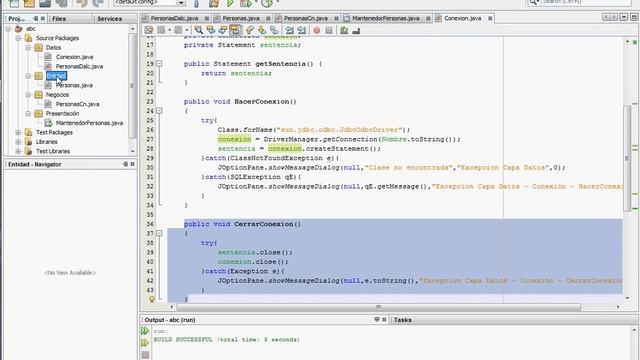Start macro recording with red circle icon
The height and width of the screenshot is (360, 640).
tap(317, 30)
